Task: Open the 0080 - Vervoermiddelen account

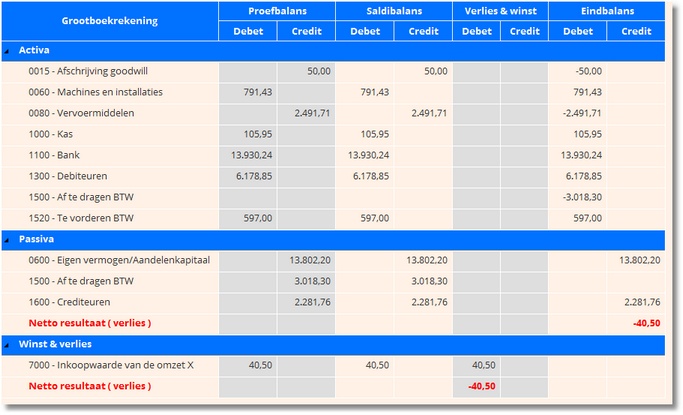Action: 81,113
